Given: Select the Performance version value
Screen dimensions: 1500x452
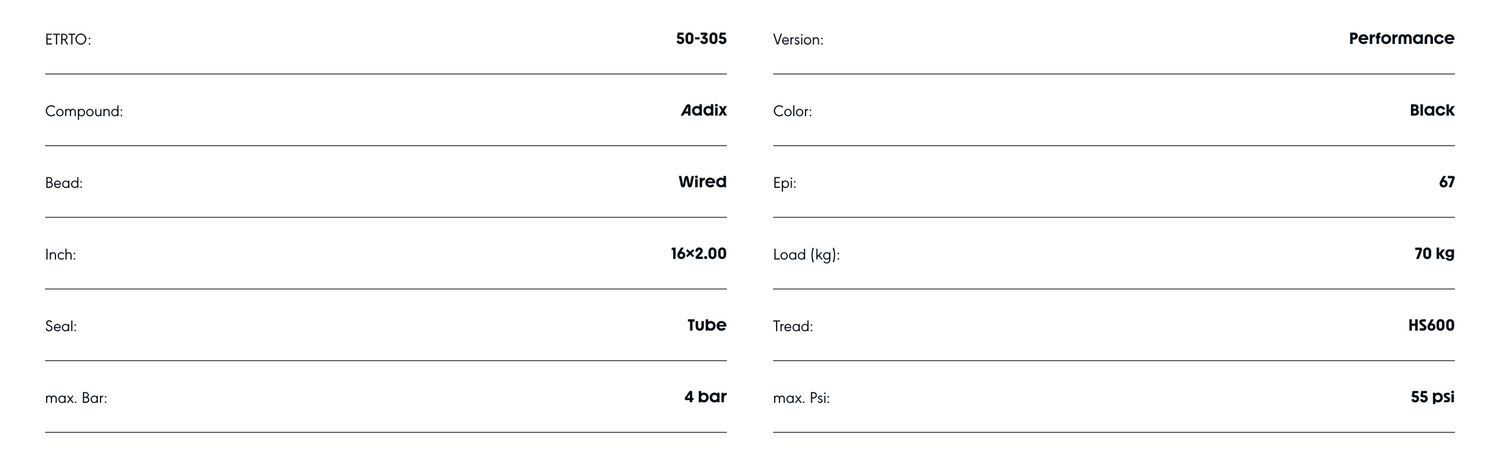Looking at the screenshot, I should click(x=1401, y=39).
